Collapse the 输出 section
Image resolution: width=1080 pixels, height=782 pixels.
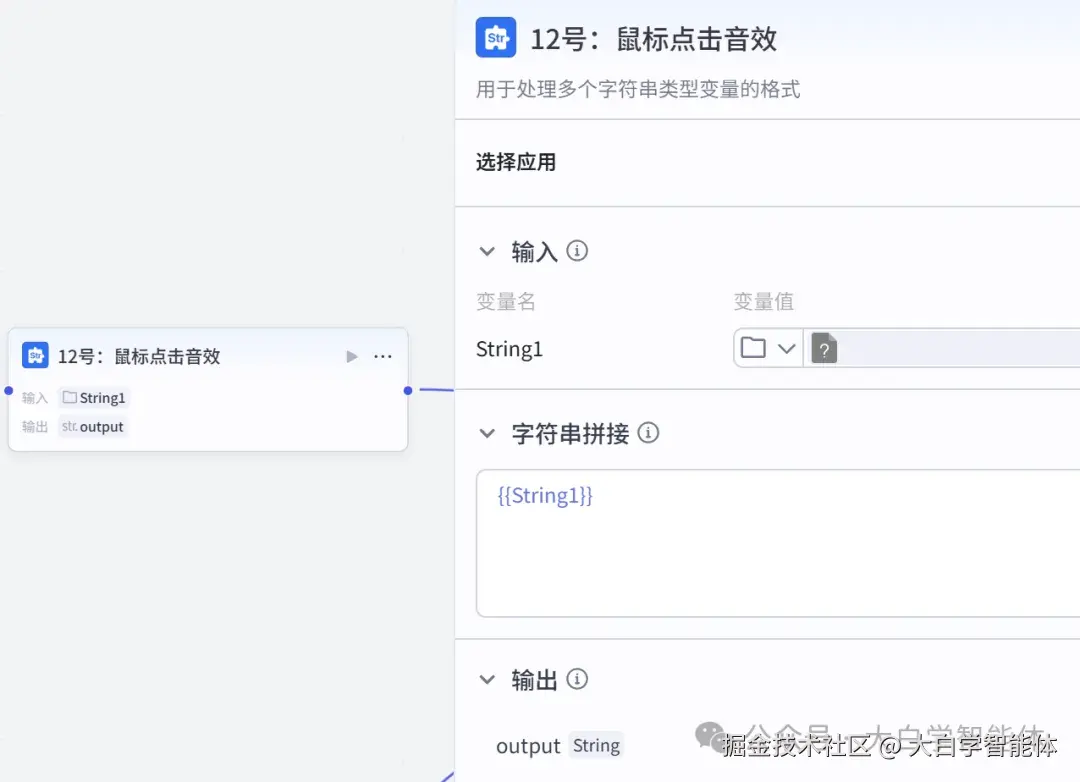pos(487,679)
